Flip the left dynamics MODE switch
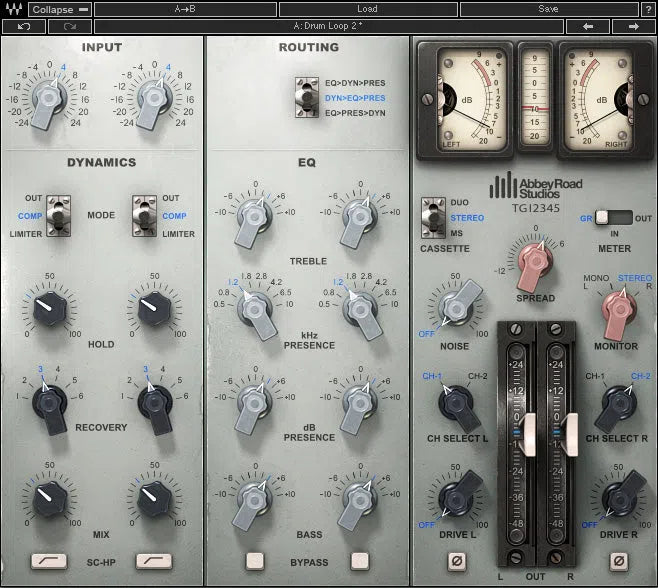 point(59,216)
